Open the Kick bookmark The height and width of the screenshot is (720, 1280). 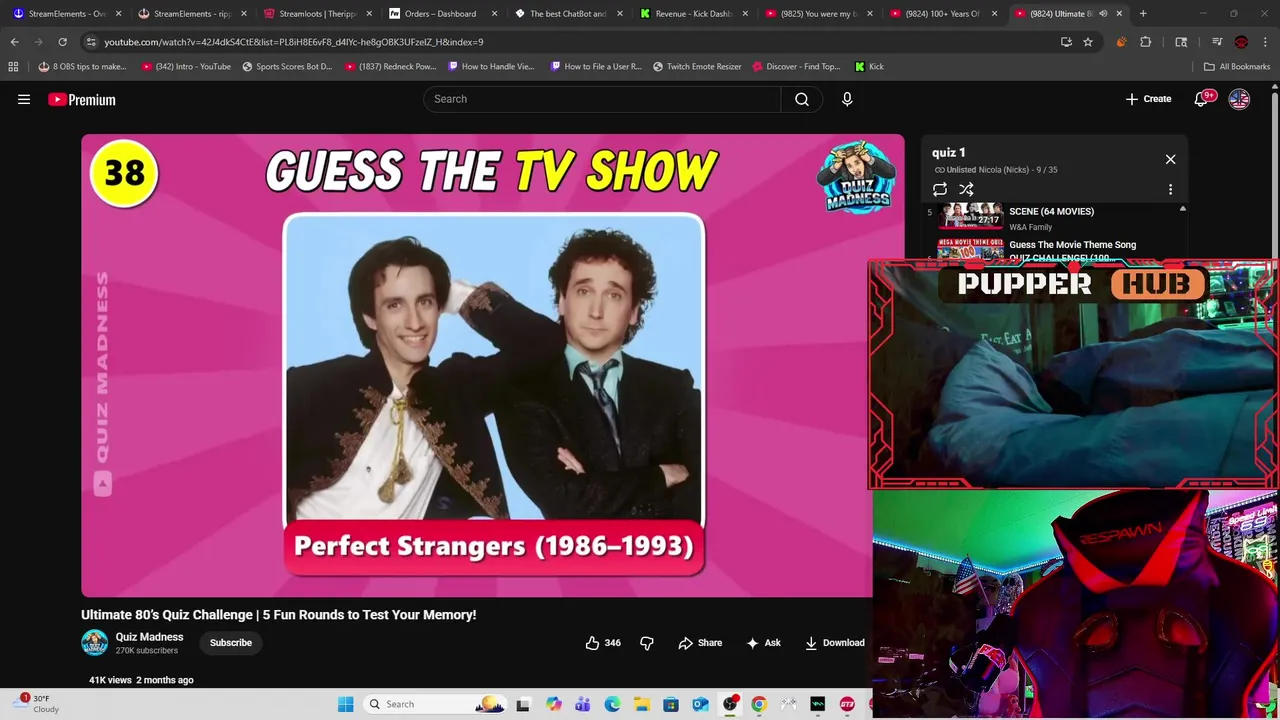(x=869, y=66)
